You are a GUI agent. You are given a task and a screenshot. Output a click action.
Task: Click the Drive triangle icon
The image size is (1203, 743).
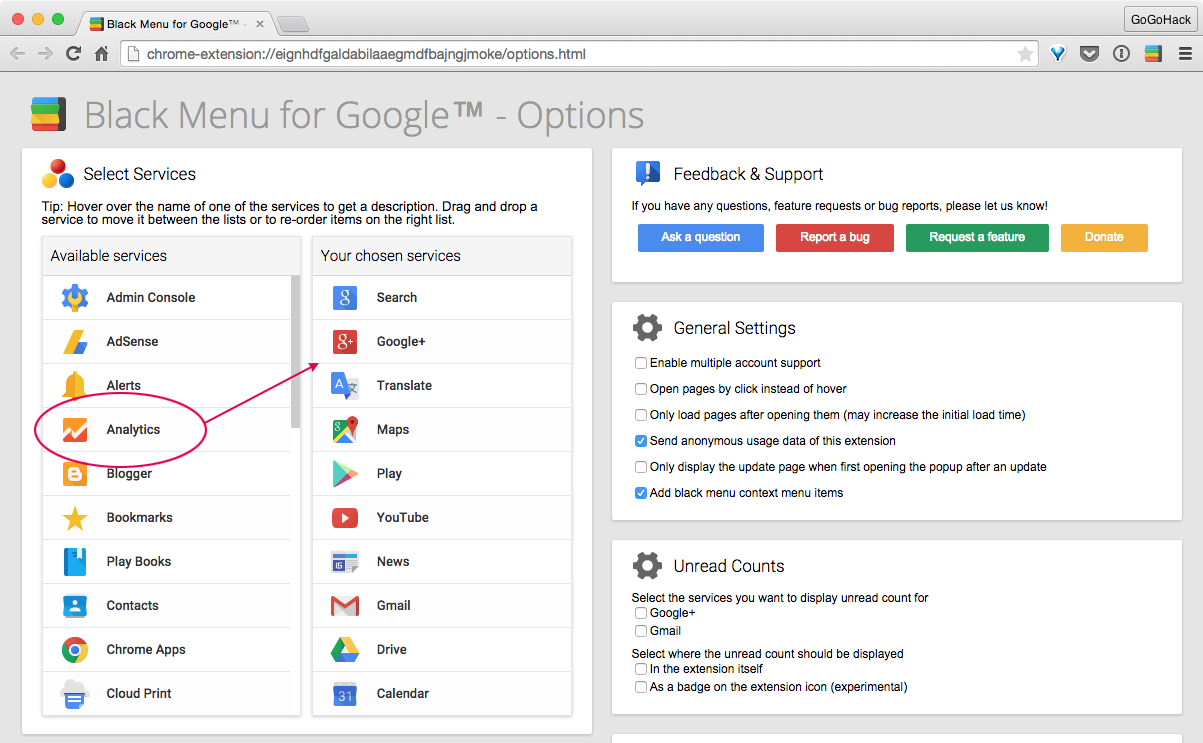[x=345, y=650]
